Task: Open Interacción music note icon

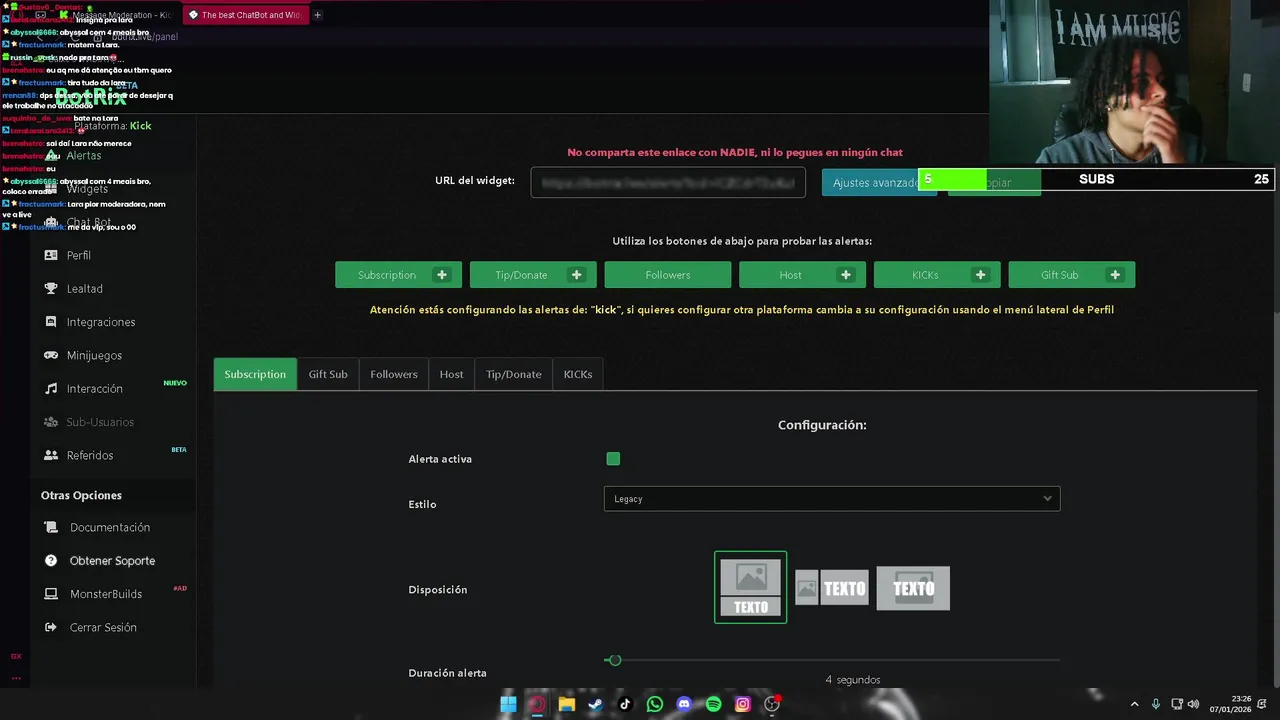Action: [51, 388]
